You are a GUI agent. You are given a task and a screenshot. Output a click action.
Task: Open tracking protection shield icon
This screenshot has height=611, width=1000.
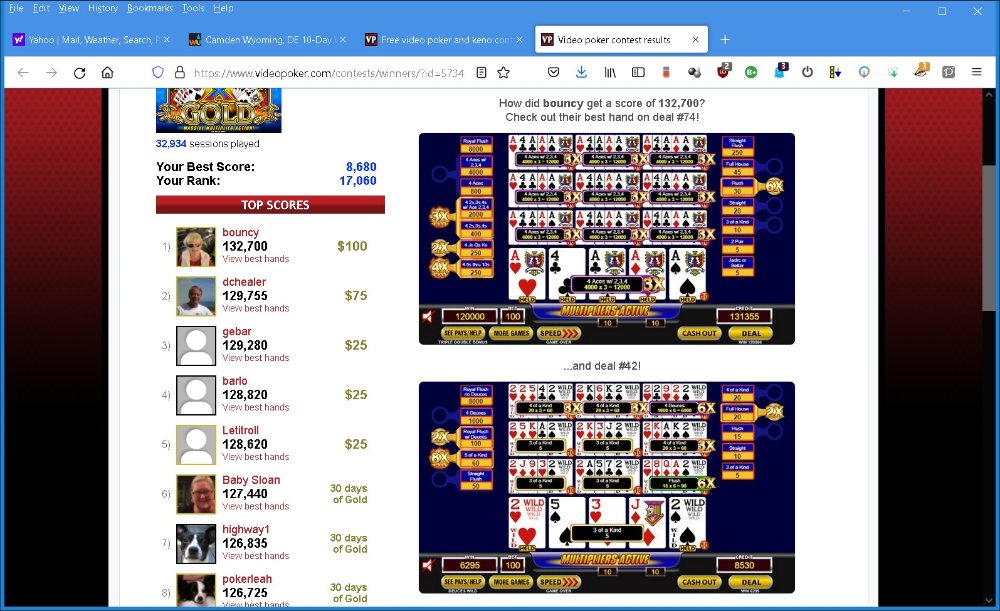[x=157, y=73]
